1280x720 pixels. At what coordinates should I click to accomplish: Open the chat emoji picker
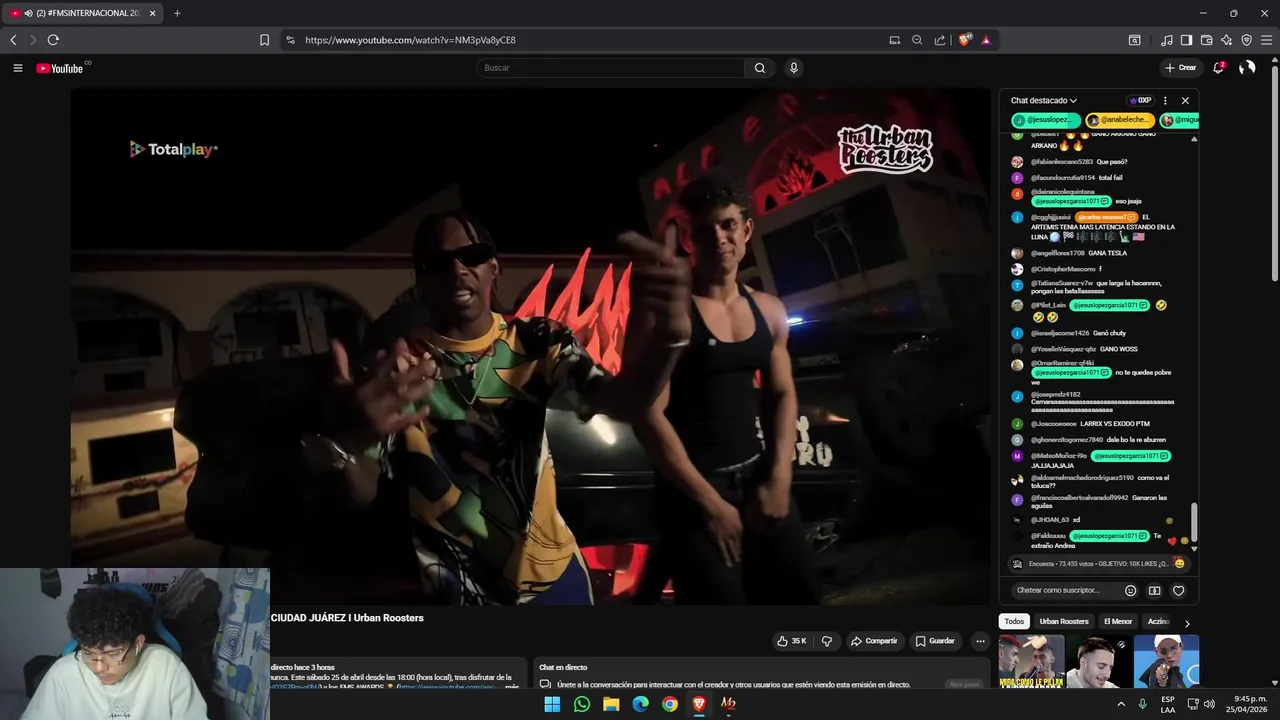coord(1131,590)
